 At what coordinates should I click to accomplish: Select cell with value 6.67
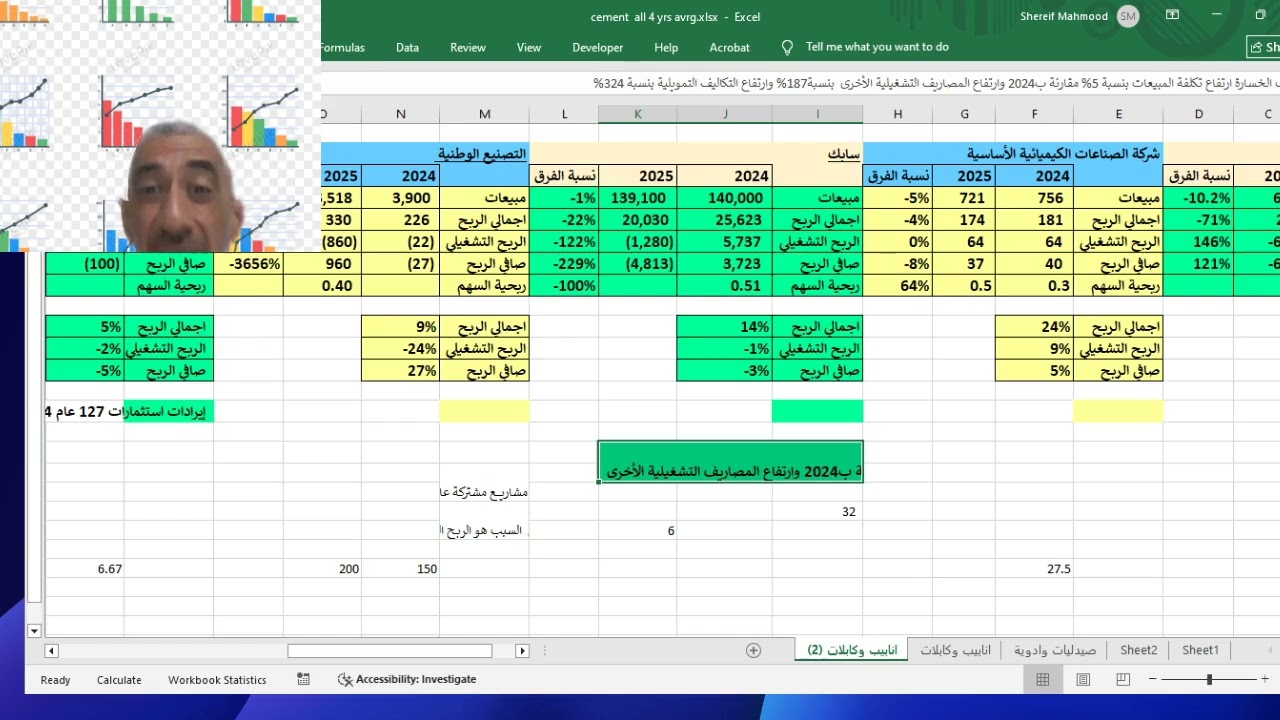[85, 569]
